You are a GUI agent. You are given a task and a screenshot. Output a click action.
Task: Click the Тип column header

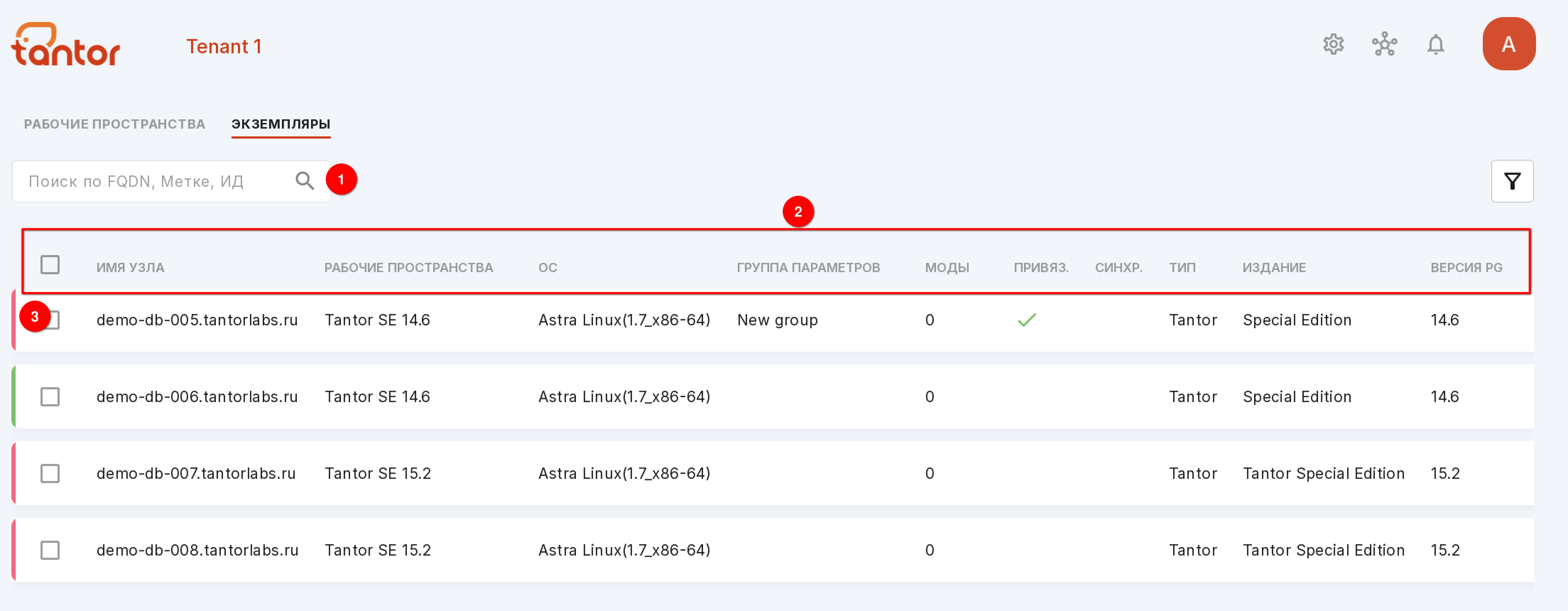[1182, 267]
